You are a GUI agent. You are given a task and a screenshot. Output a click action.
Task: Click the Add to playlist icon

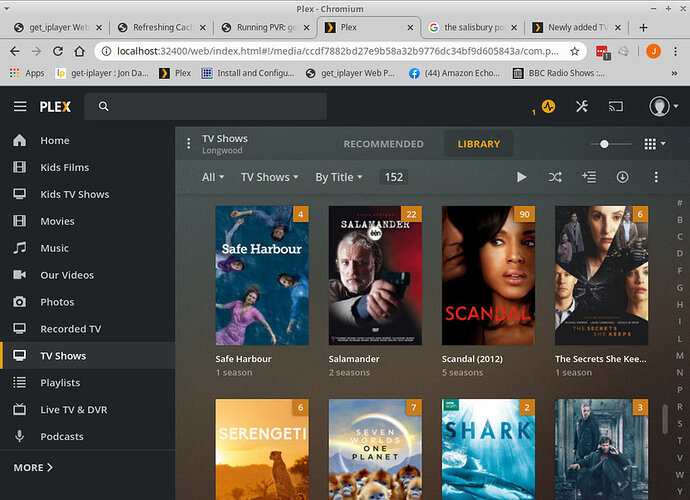click(x=589, y=177)
